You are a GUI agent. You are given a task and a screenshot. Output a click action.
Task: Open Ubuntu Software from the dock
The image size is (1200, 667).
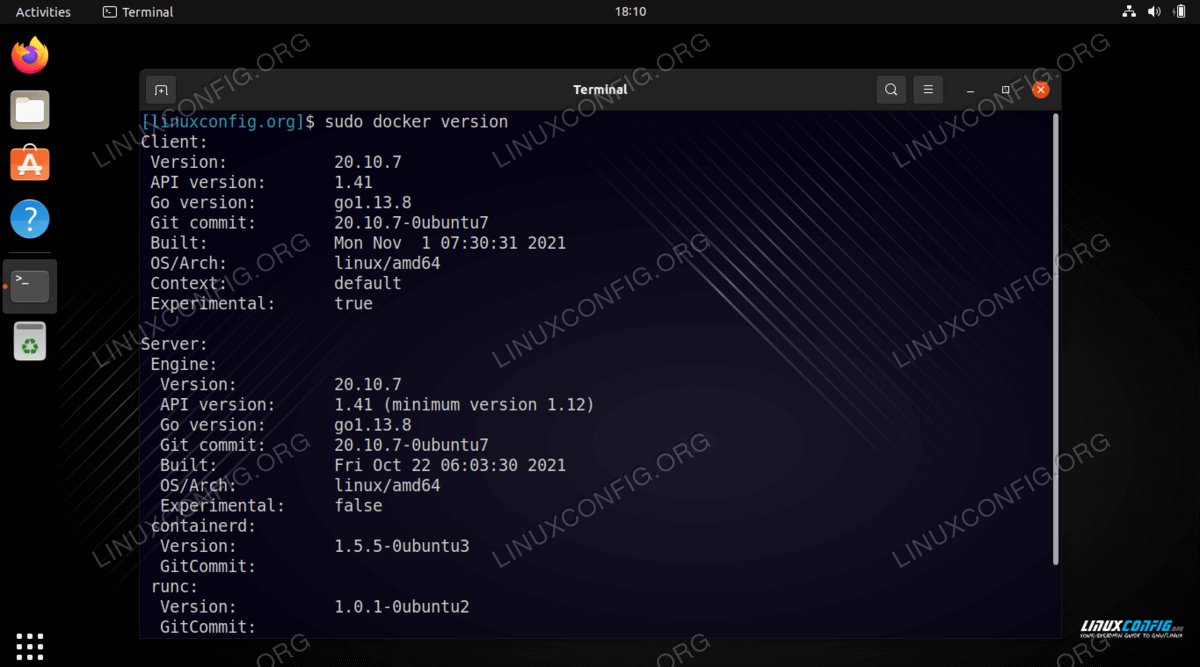coord(30,164)
